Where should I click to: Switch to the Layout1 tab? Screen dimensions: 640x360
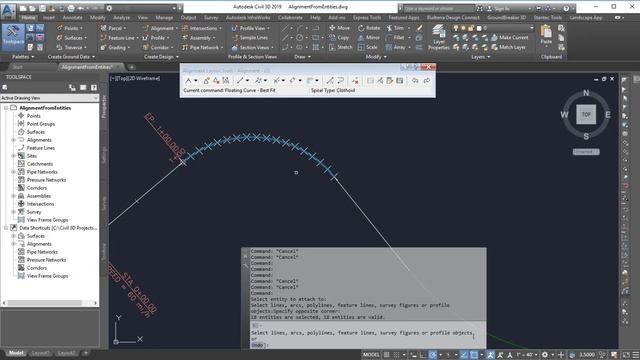40,353
